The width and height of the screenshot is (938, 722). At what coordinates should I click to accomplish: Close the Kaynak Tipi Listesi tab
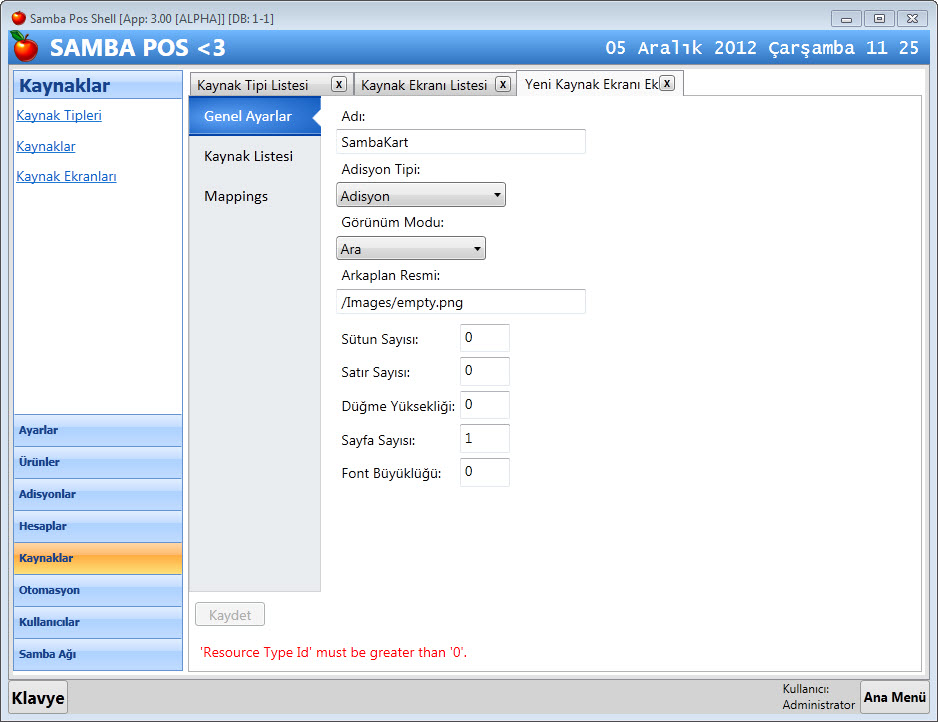[x=339, y=84]
